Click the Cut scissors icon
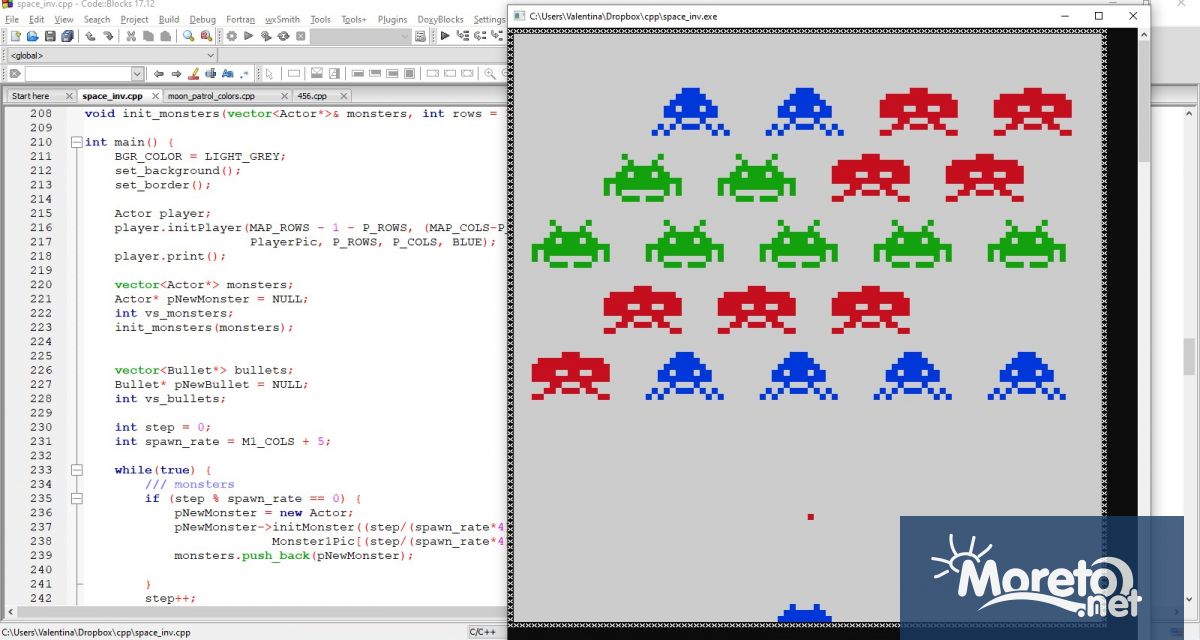 [130, 36]
